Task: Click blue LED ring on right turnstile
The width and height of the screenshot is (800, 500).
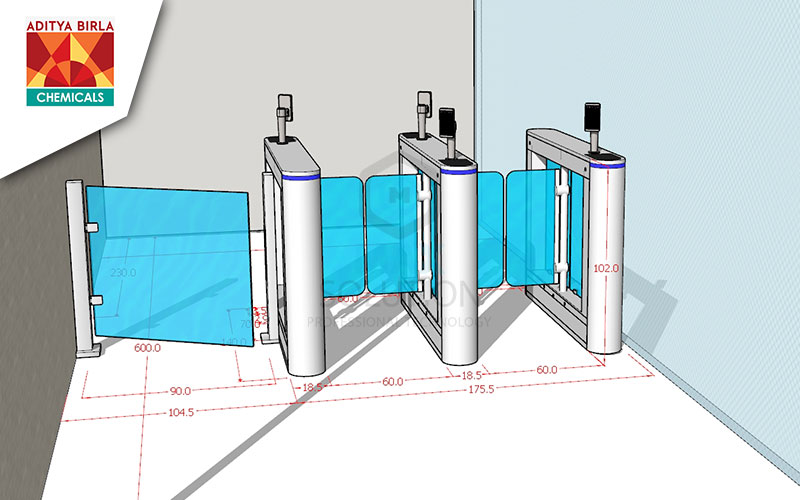Action: 606,160
